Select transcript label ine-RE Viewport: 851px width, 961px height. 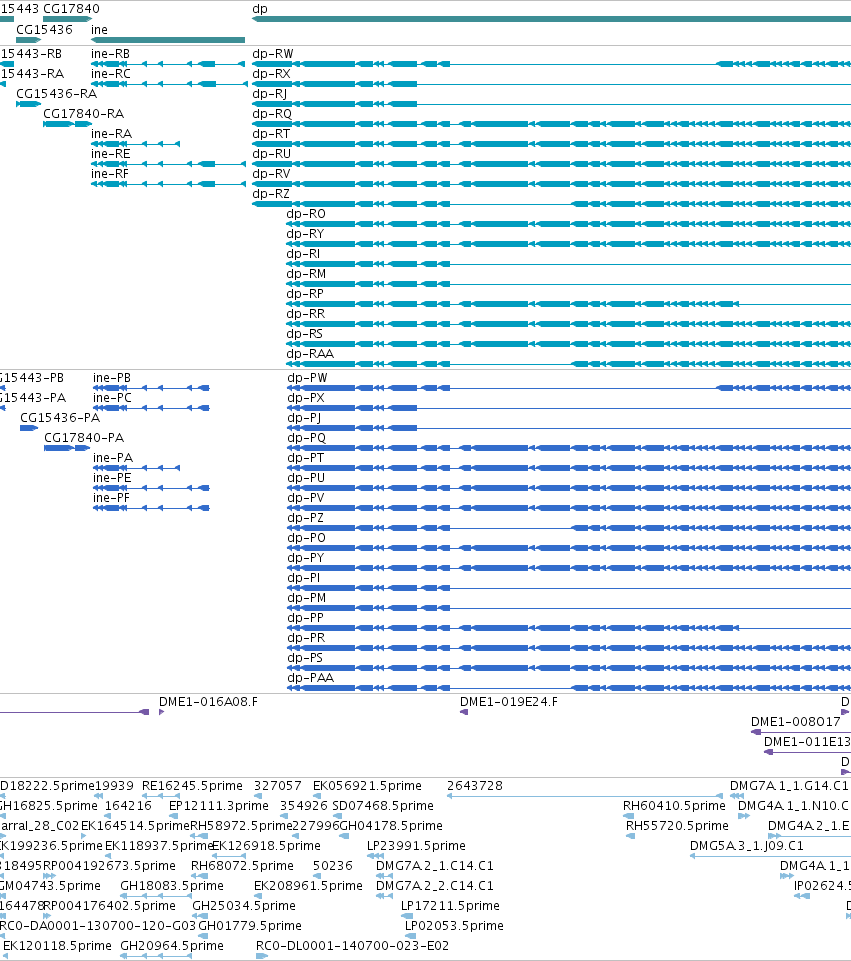(111, 154)
